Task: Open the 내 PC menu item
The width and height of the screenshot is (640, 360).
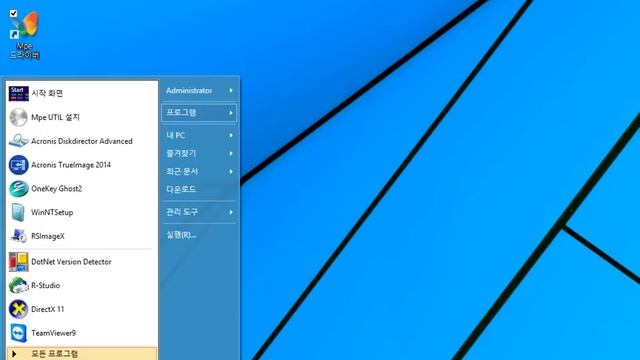Action: click(x=199, y=136)
